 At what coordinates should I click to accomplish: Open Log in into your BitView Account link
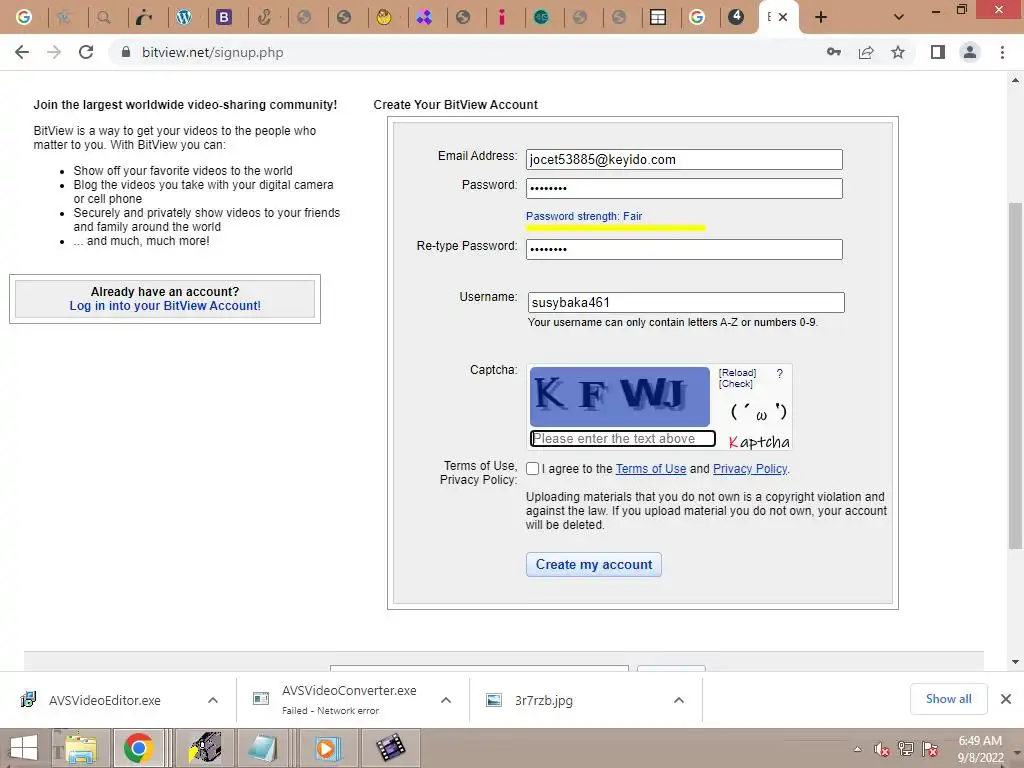click(165, 306)
